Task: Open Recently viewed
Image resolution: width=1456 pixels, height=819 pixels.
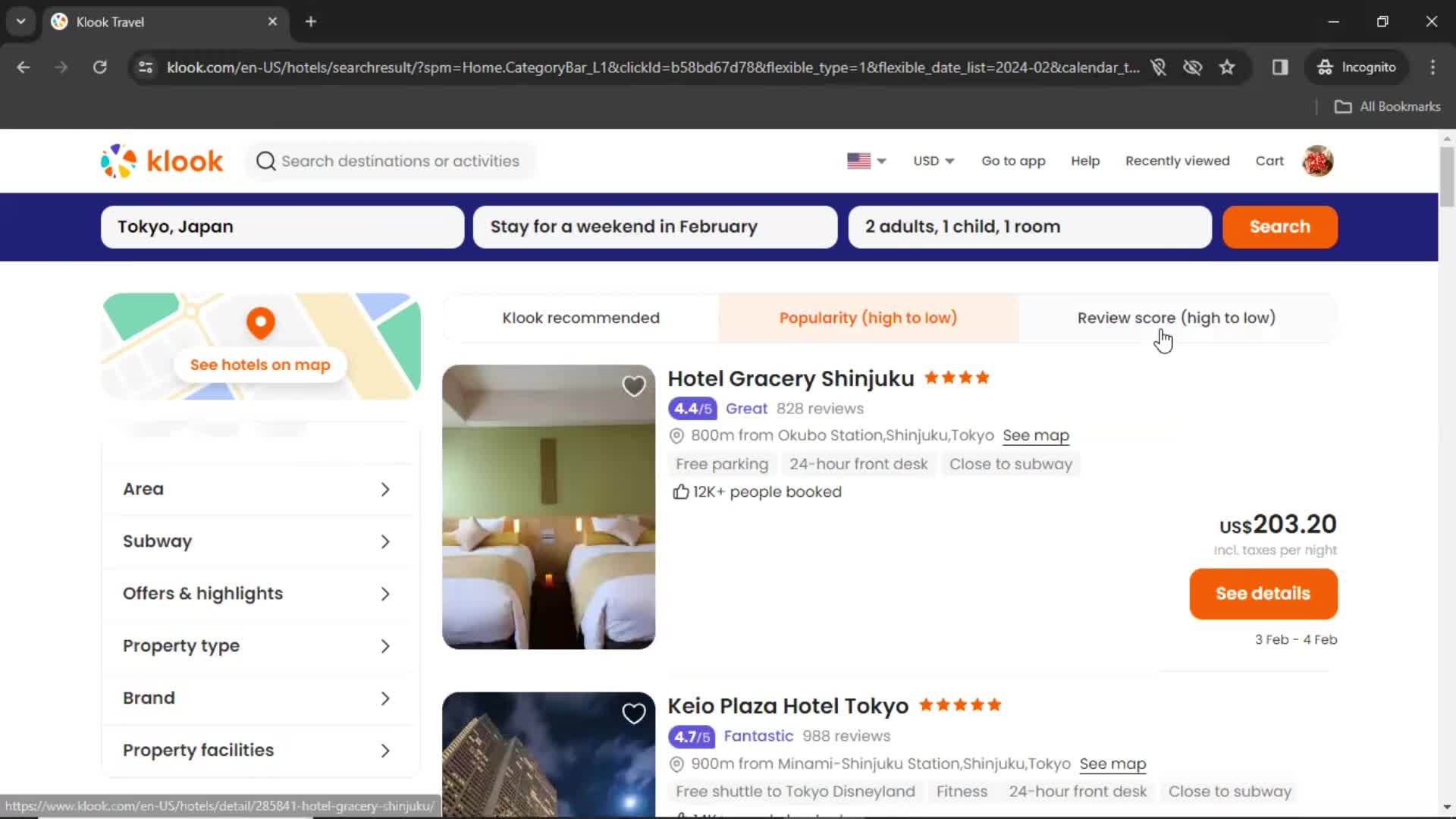Action: coord(1177,161)
